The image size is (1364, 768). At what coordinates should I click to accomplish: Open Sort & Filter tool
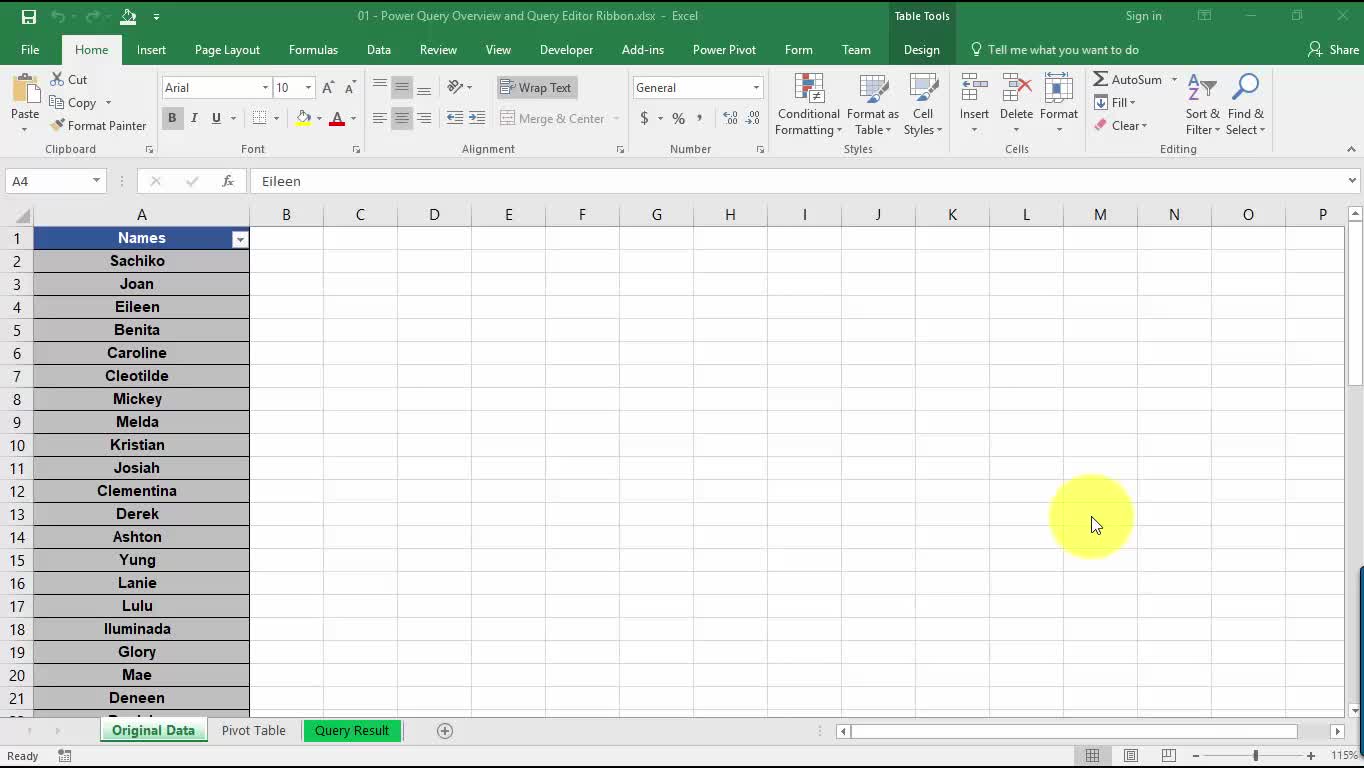(1202, 104)
